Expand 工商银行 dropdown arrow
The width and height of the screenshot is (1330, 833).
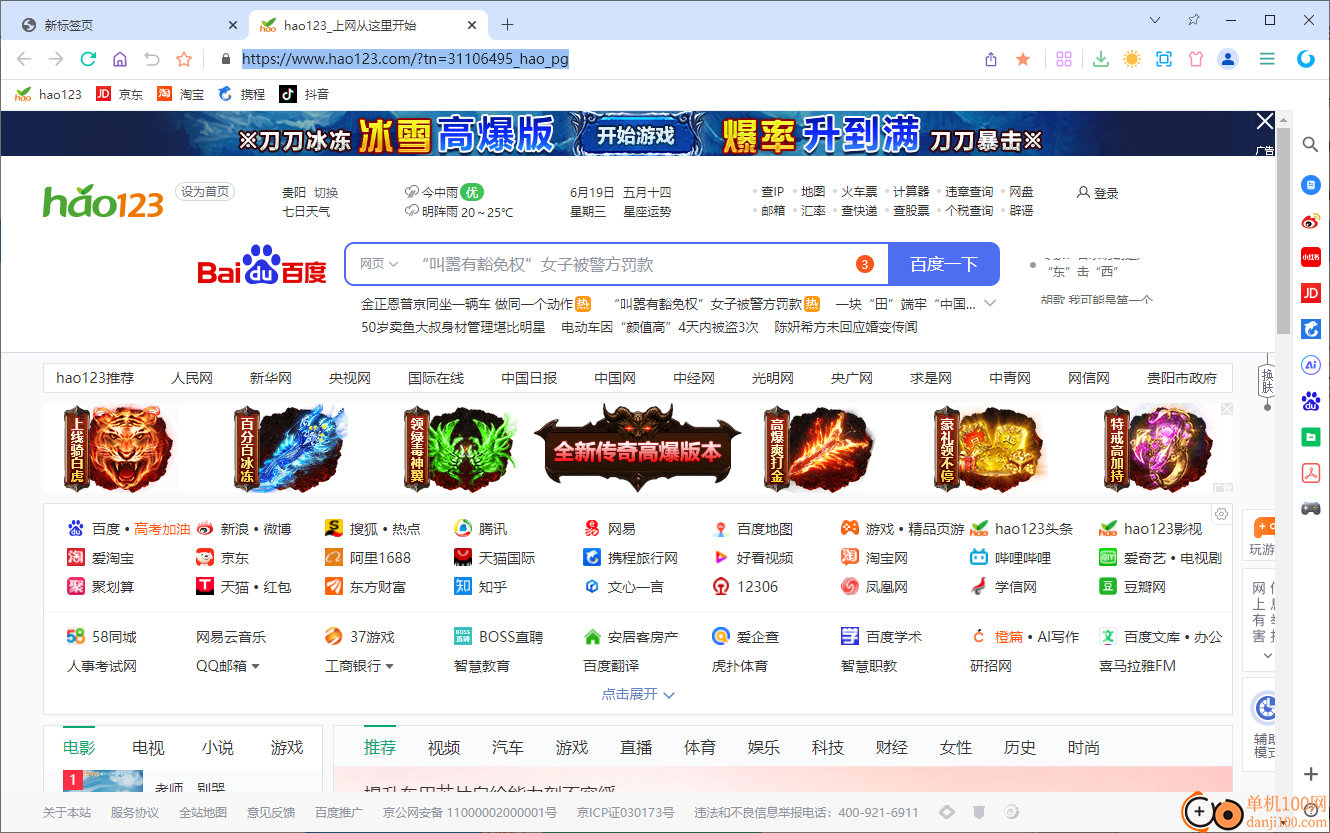[389, 666]
